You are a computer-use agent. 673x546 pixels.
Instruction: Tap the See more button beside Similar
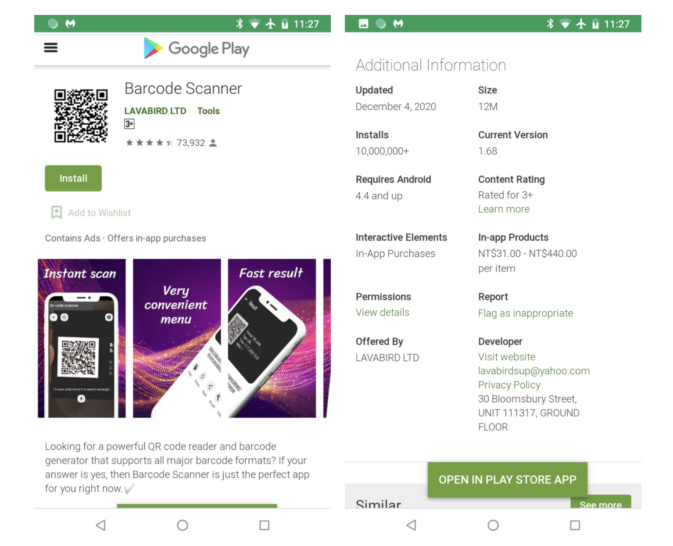click(x=600, y=503)
